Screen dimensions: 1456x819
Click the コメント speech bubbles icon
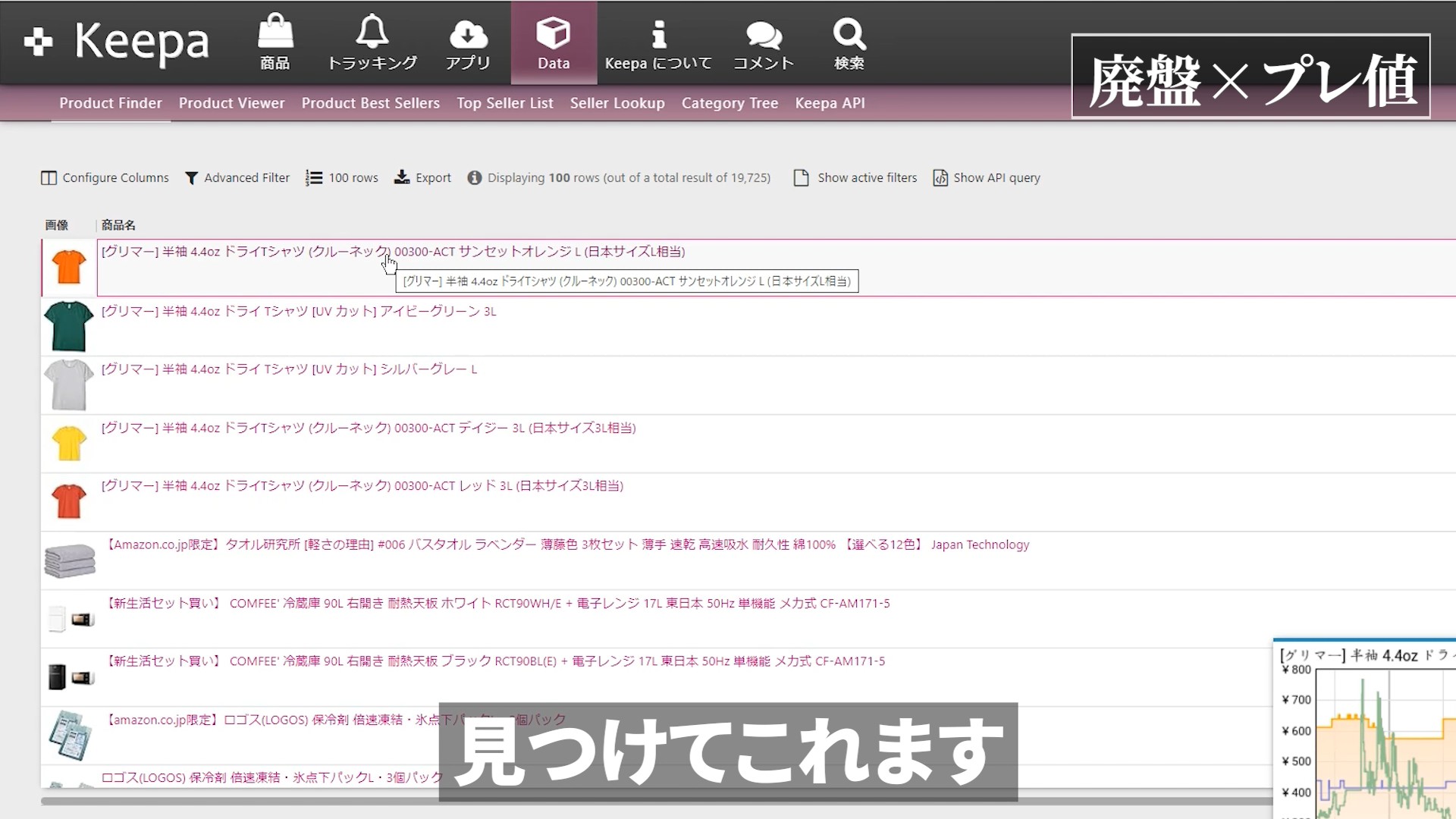763,34
